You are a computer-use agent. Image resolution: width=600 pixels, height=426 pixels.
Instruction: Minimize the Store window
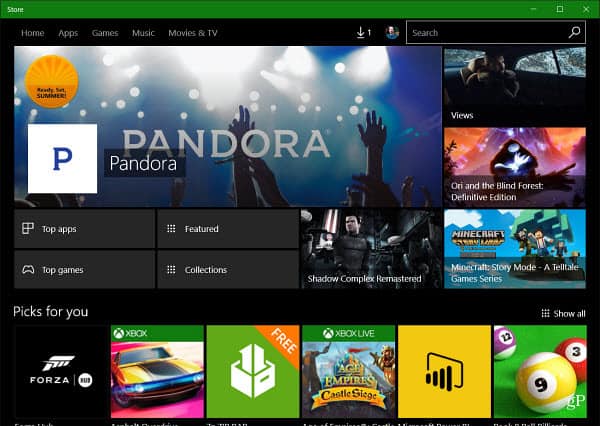(533, 9)
